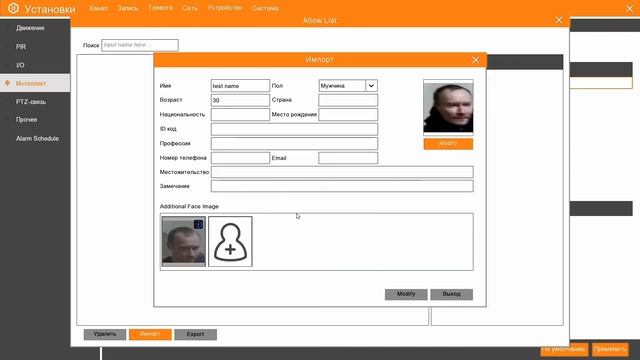Click the Имя name field

pos(240,86)
